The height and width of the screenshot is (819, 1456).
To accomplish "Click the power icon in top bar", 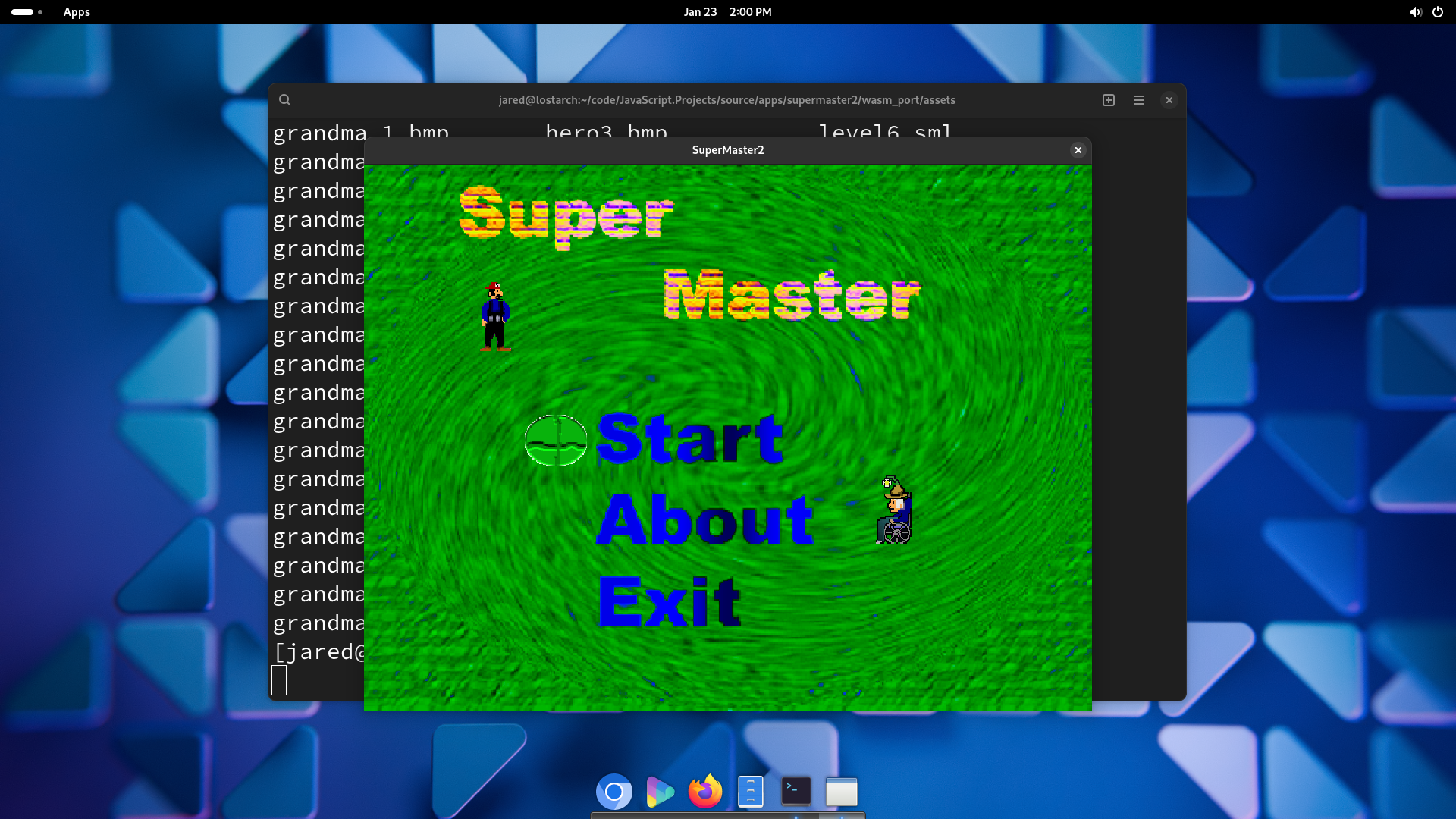I will [1438, 12].
